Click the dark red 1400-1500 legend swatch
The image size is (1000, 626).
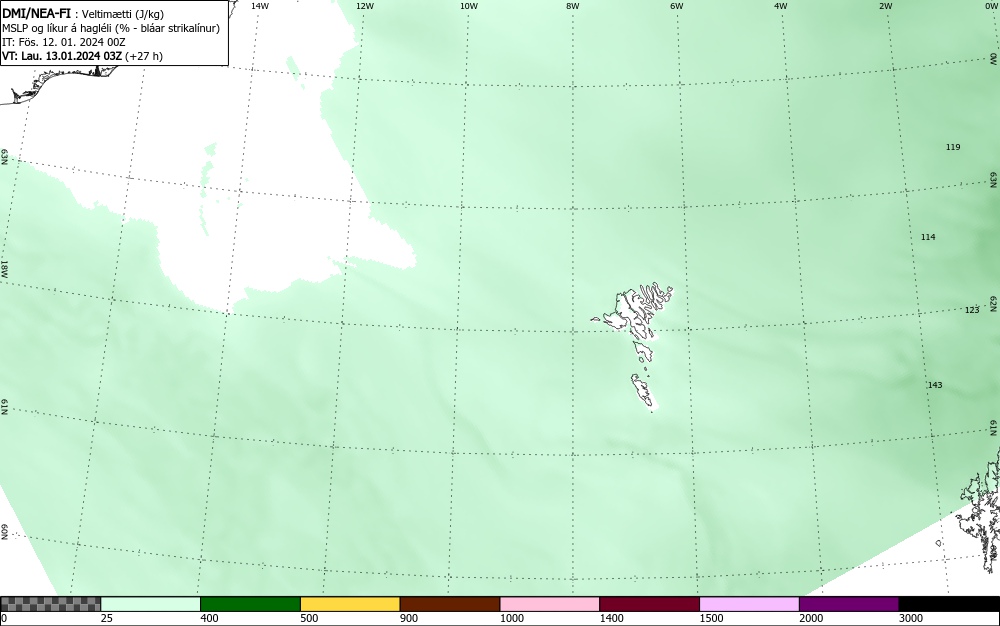pos(649,604)
